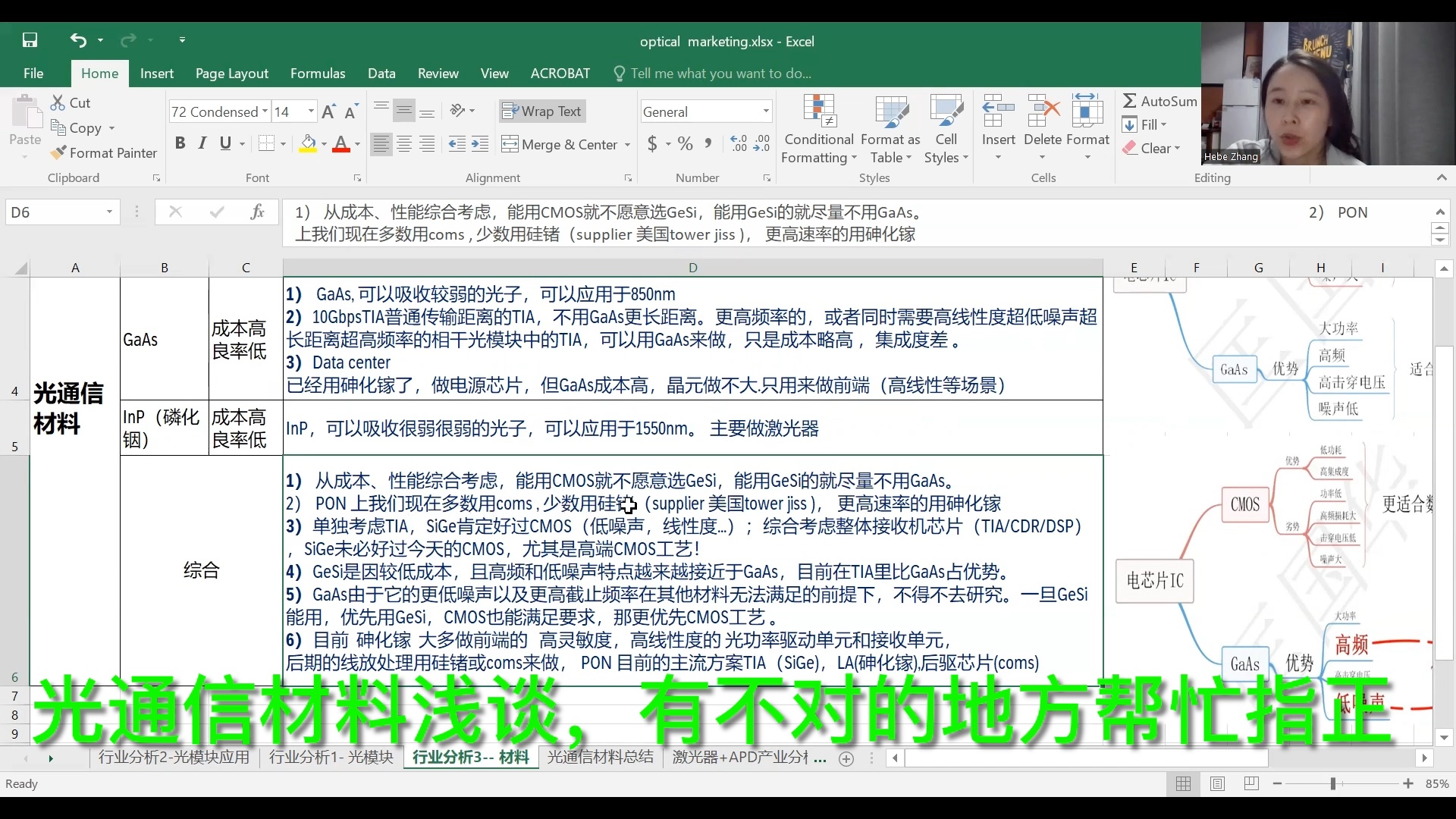Click vertical scrollbar down arrow
Image resolution: width=1456 pixels, height=819 pixels.
coord(1444,737)
